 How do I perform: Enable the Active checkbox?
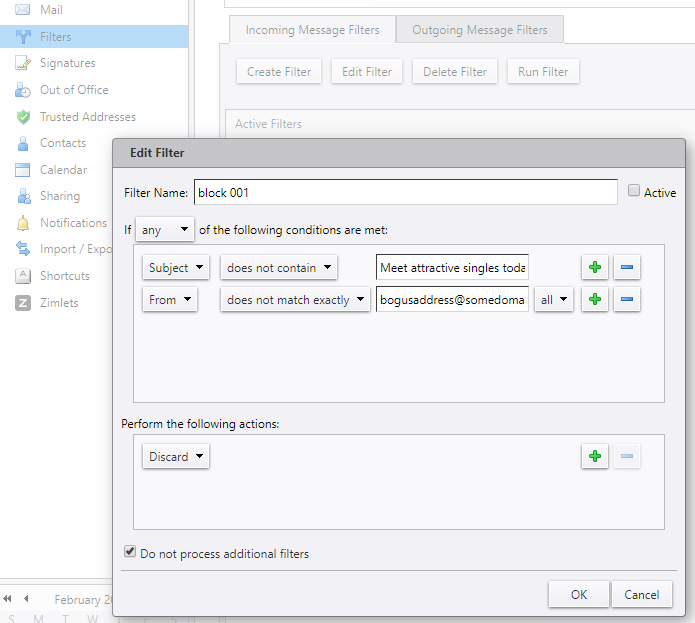pos(634,191)
